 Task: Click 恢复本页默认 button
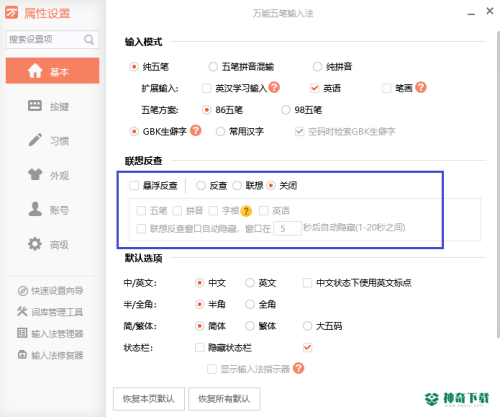[149, 399]
